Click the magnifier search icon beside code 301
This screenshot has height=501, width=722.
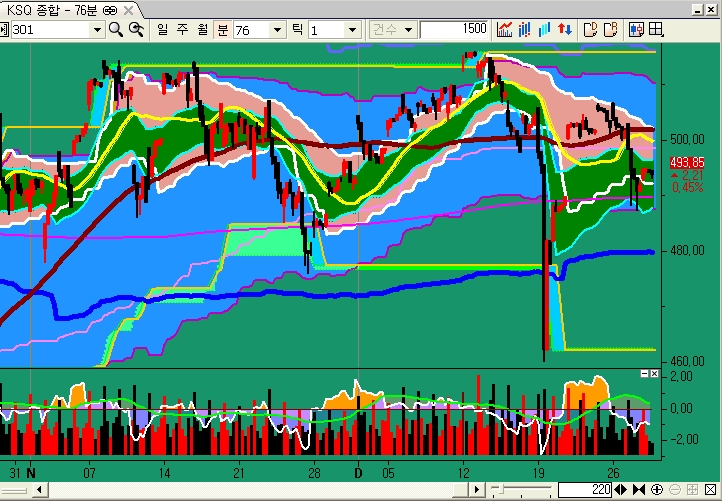pyautogui.click(x=116, y=30)
